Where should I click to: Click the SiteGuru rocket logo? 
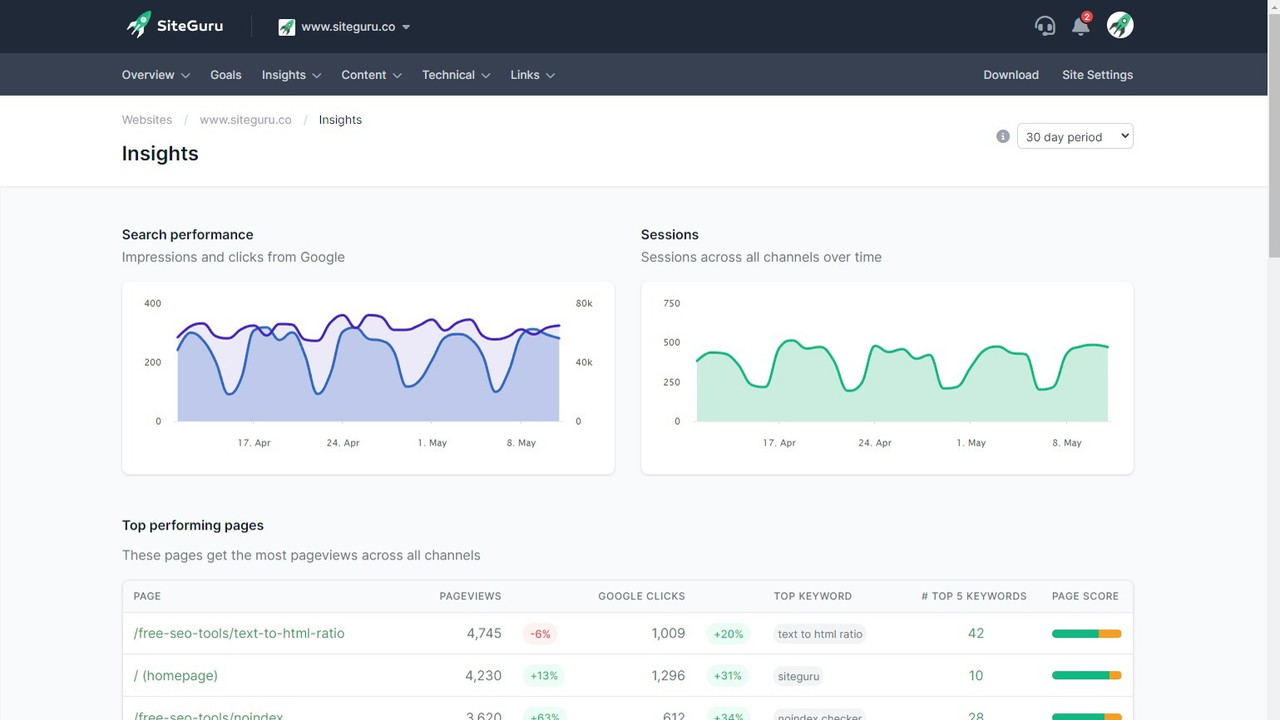[138, 25]
